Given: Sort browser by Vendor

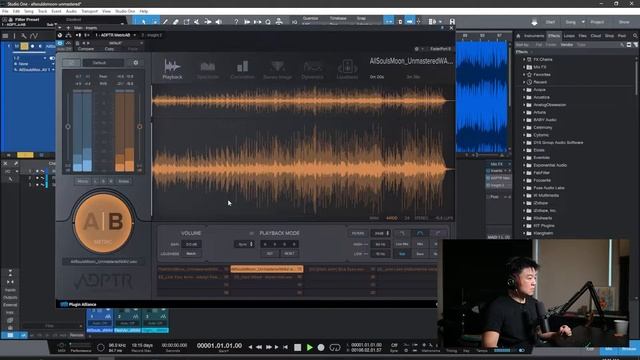Looking at the screenshot, I should click(567, 44).
